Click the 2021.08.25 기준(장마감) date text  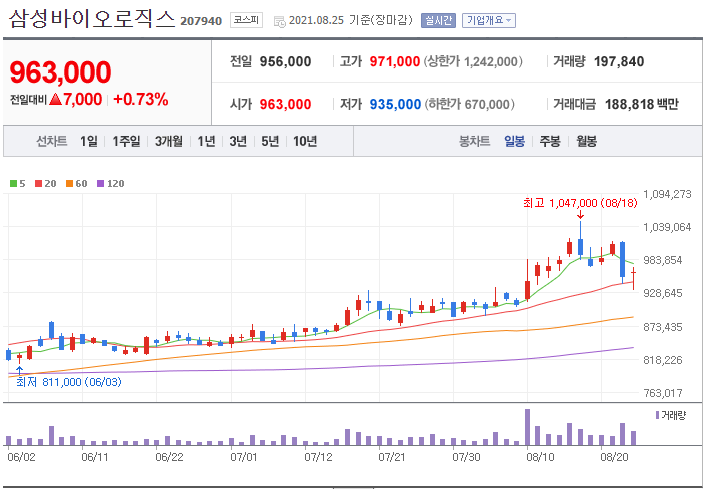[x=350, y=21]
